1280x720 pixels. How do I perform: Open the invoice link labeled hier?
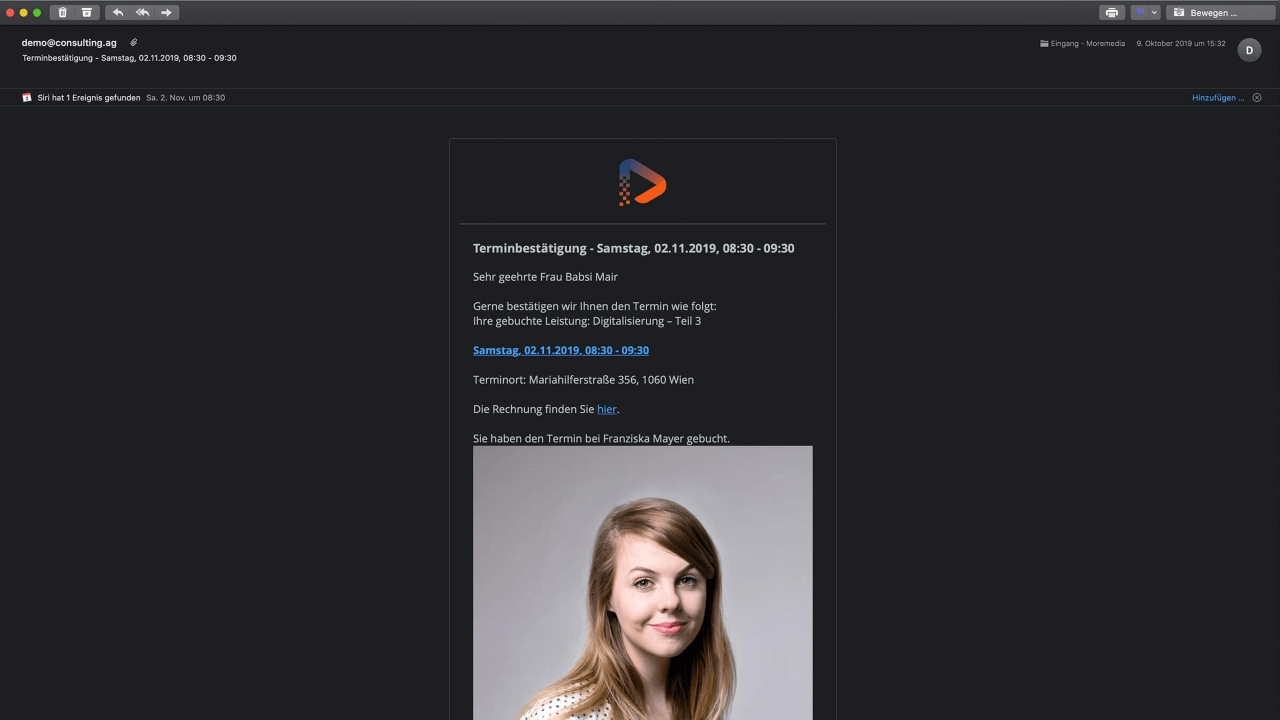607,409
